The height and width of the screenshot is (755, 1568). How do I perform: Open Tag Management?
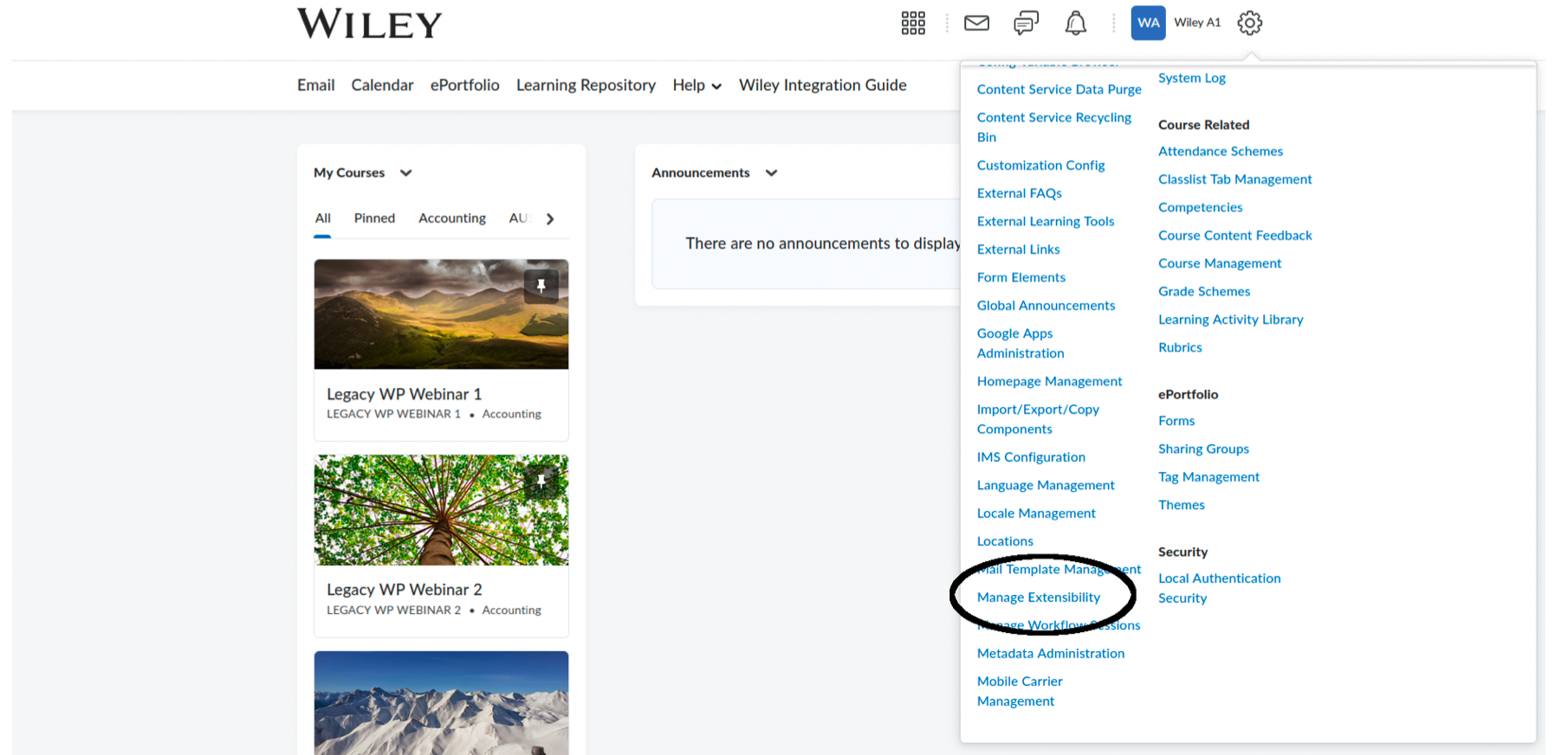pyautogui.click(x=1208, y=477)
